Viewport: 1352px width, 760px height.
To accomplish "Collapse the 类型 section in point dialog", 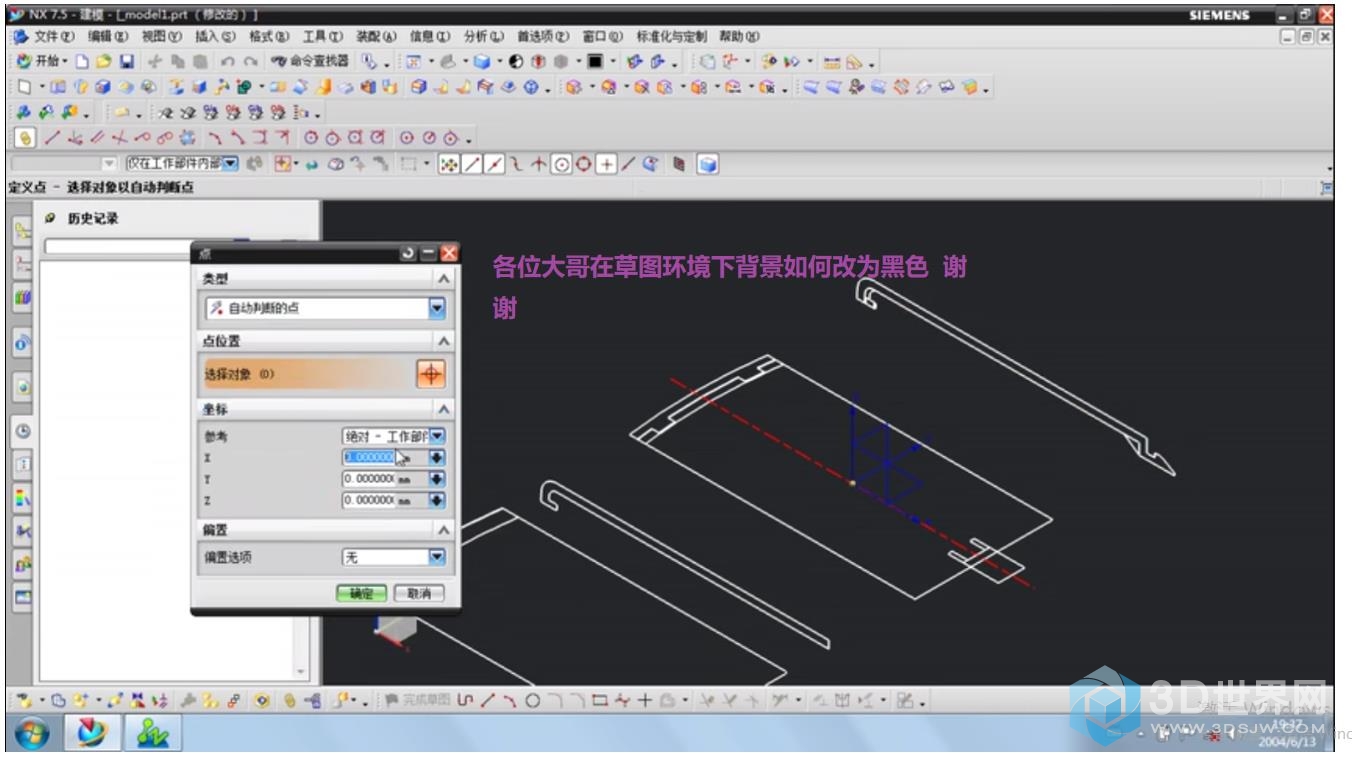I will [444, 279].
